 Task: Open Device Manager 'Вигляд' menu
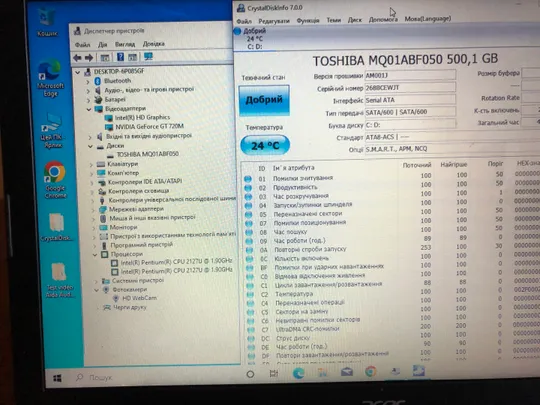click(x=125, y=44)
